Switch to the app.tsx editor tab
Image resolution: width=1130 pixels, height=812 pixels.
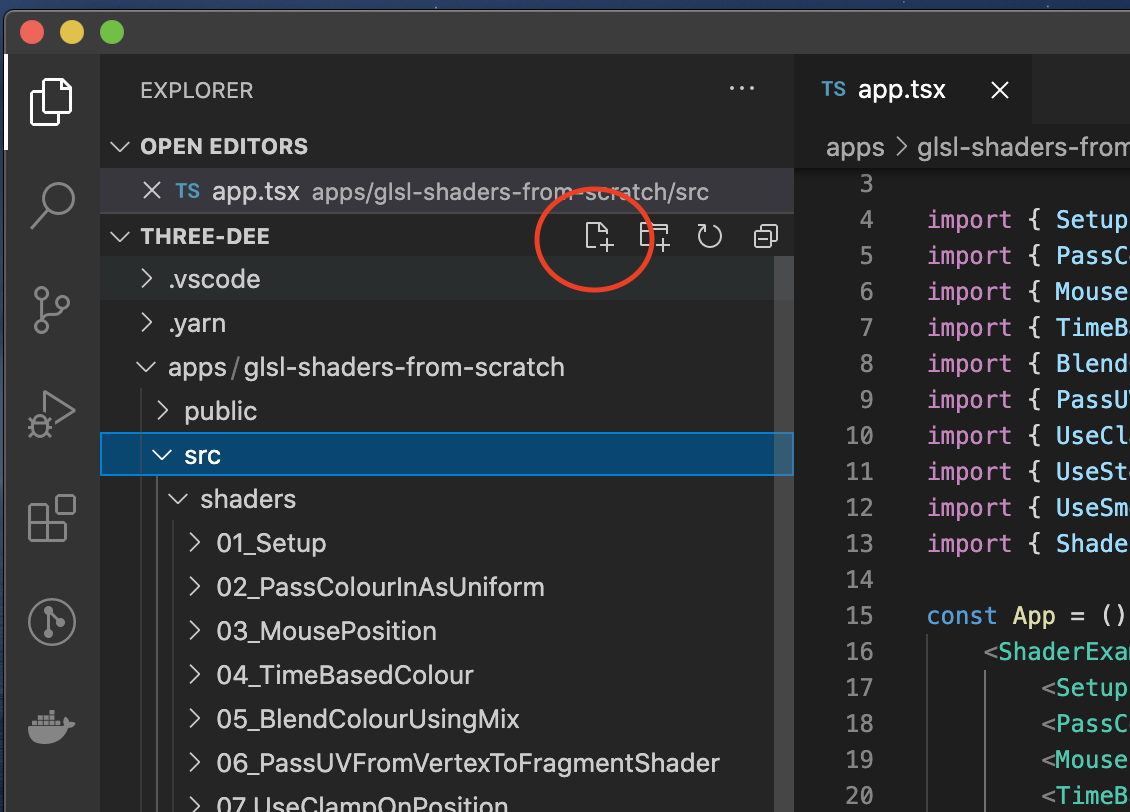point(901,89)
